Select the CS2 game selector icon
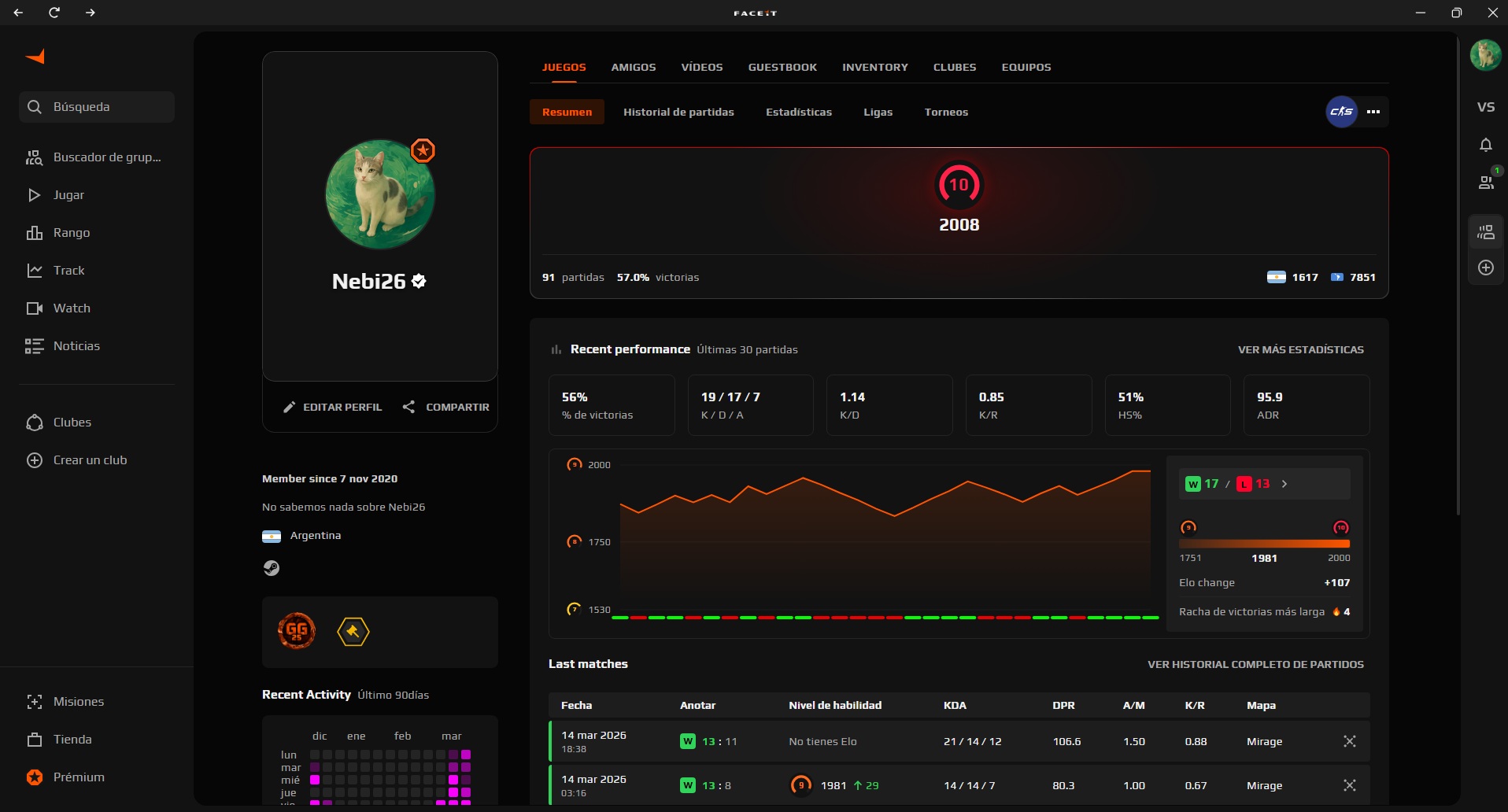1508x812 pixels. pos(1342,112)
